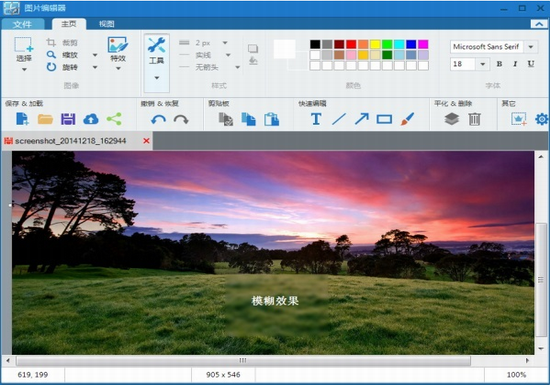Select the rectangle shape tool

[384, 119]
